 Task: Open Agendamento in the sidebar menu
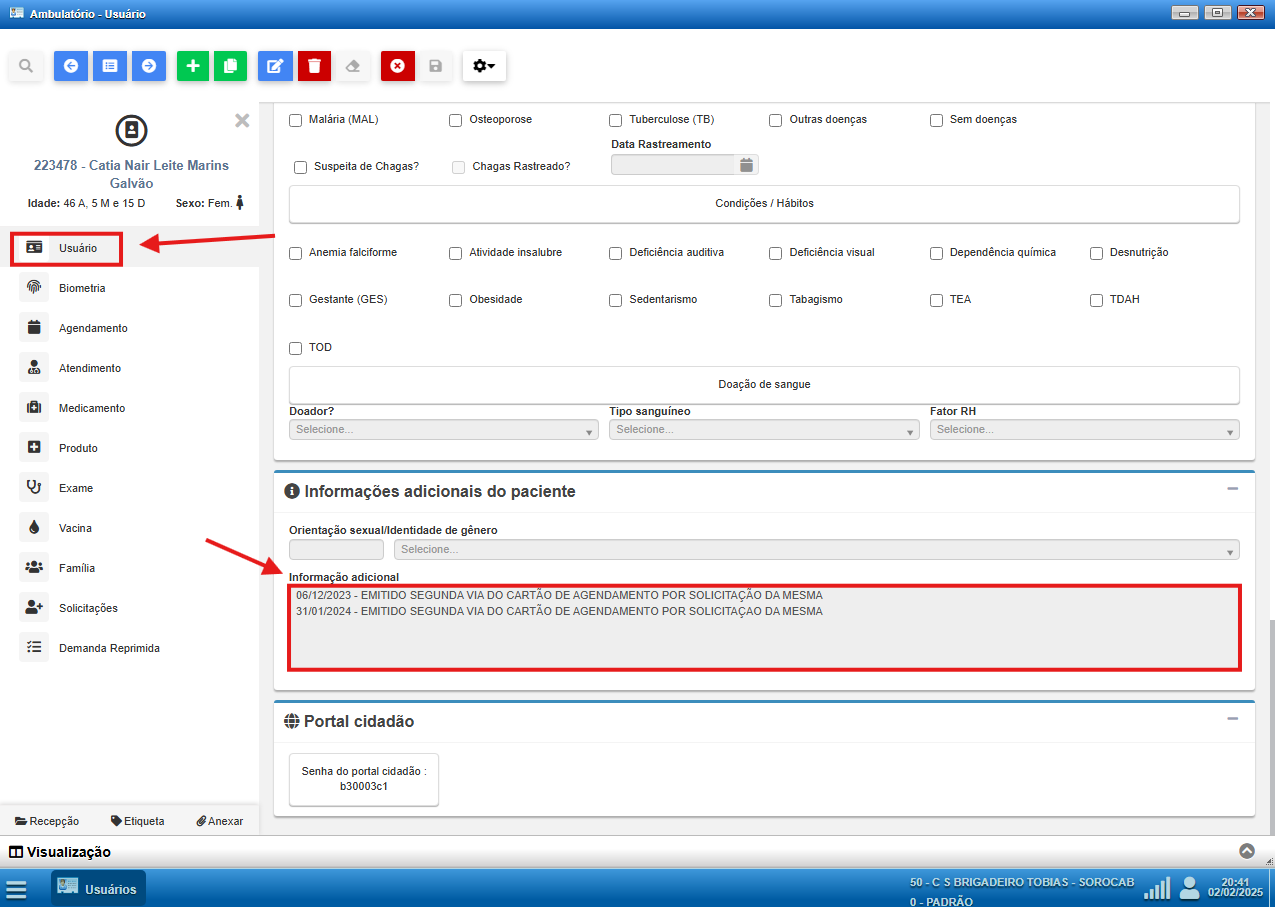click(x=93, y=328)
